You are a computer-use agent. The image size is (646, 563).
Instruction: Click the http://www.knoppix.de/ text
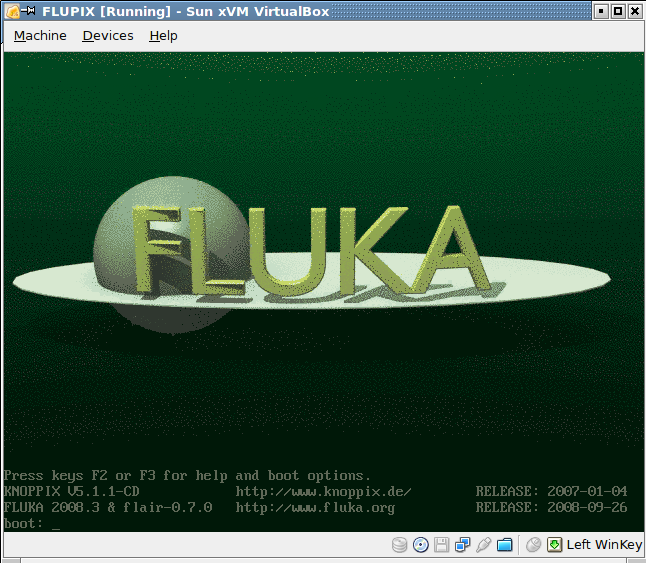(323, 491)
